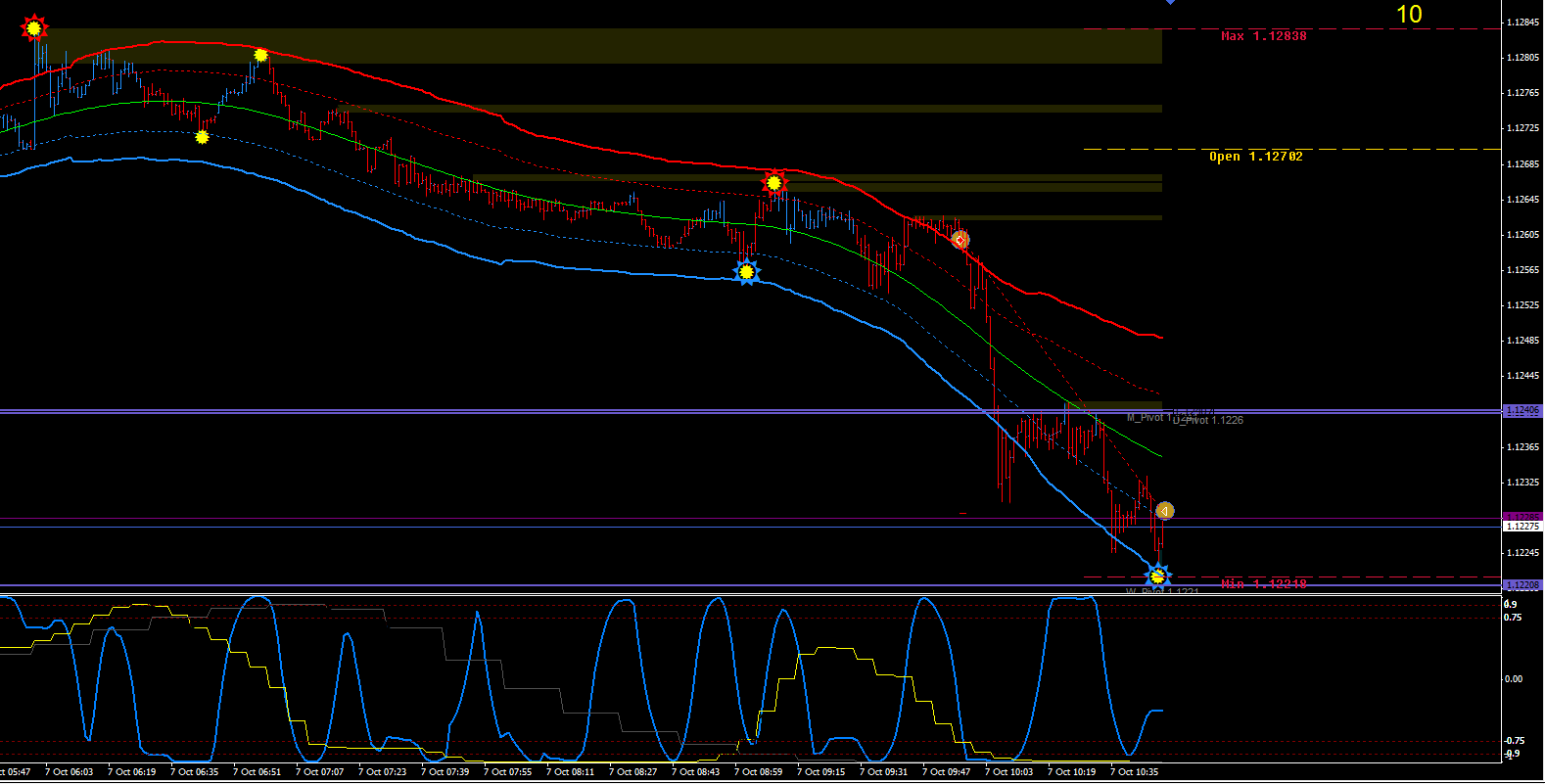
Task: Select the "7 Oct 07:55" time label
Action: click(510, 772)
